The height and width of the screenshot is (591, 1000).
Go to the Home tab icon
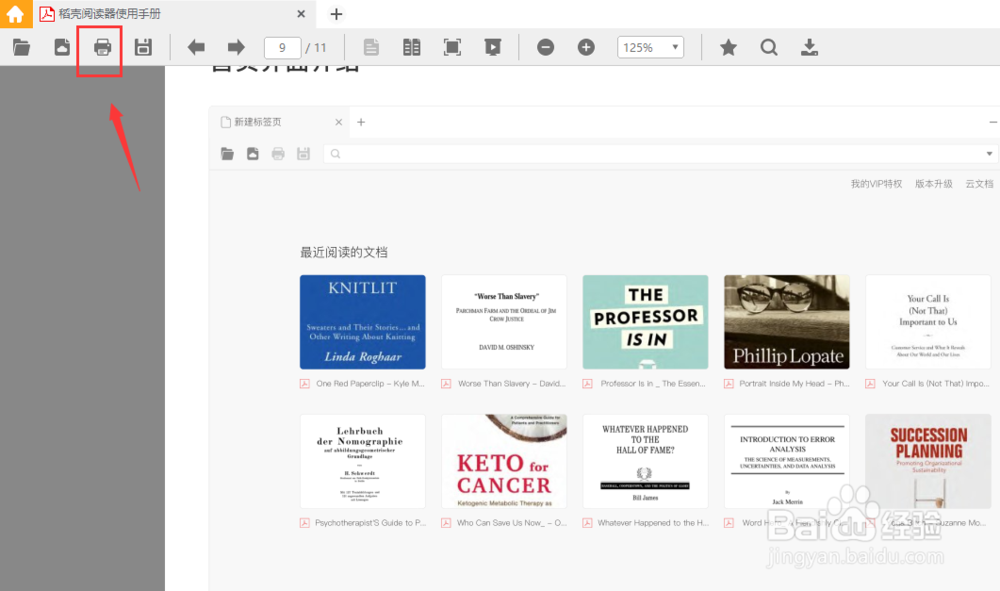[x=15, y=13]
